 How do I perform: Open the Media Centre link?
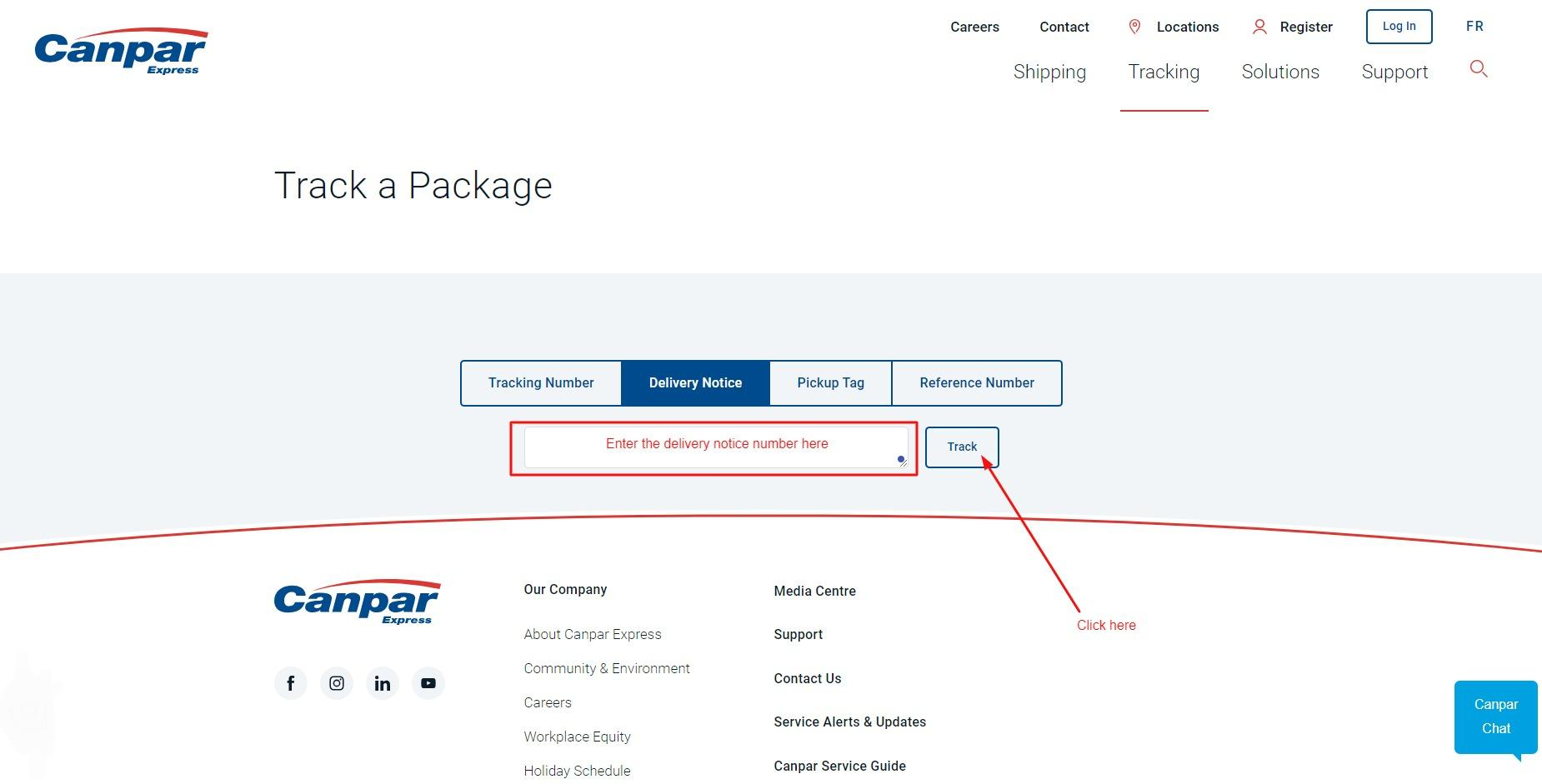pyautogui.click(x=814, y=591)
